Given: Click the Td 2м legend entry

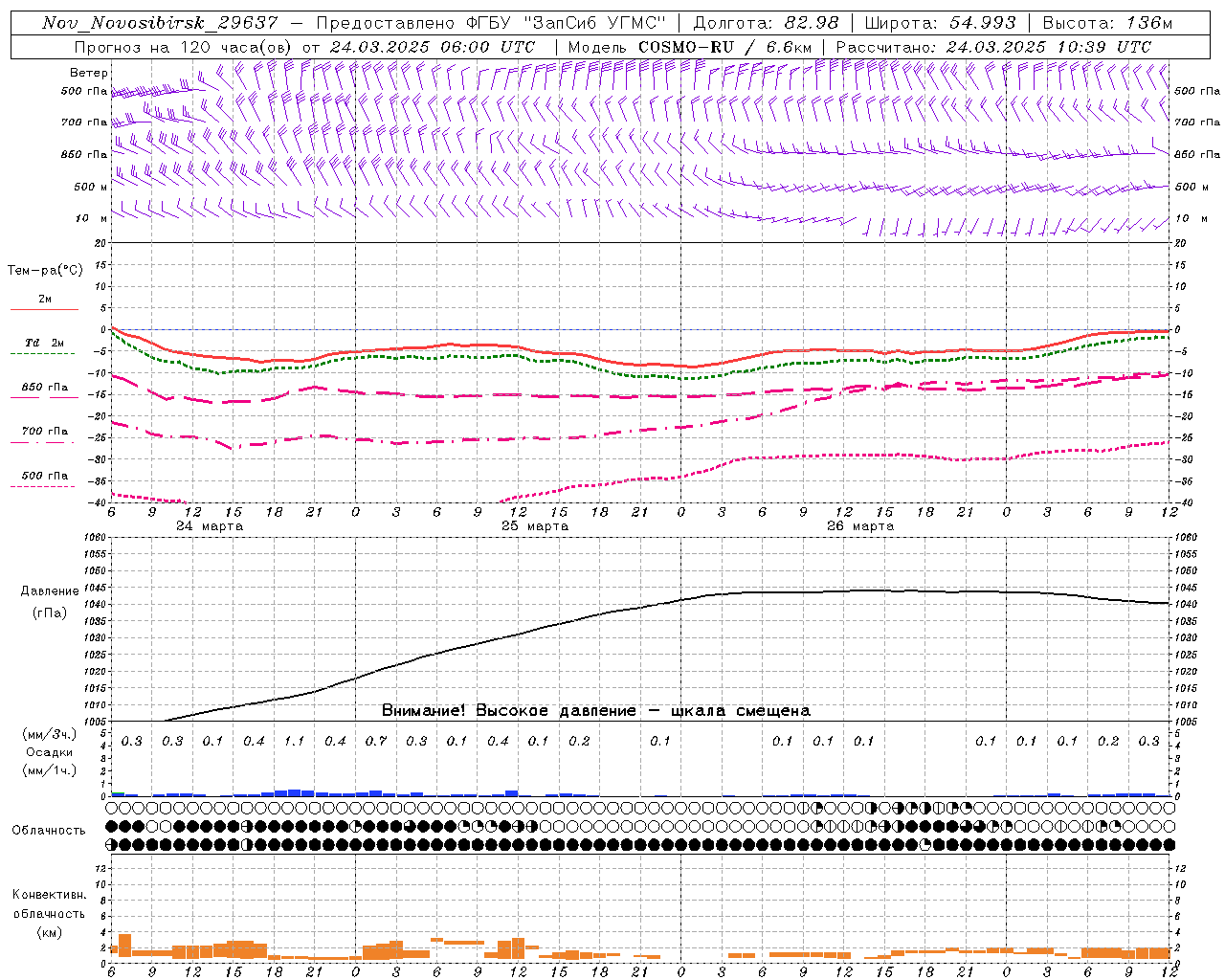Looking at the screenshot, I should coord(44,343).
